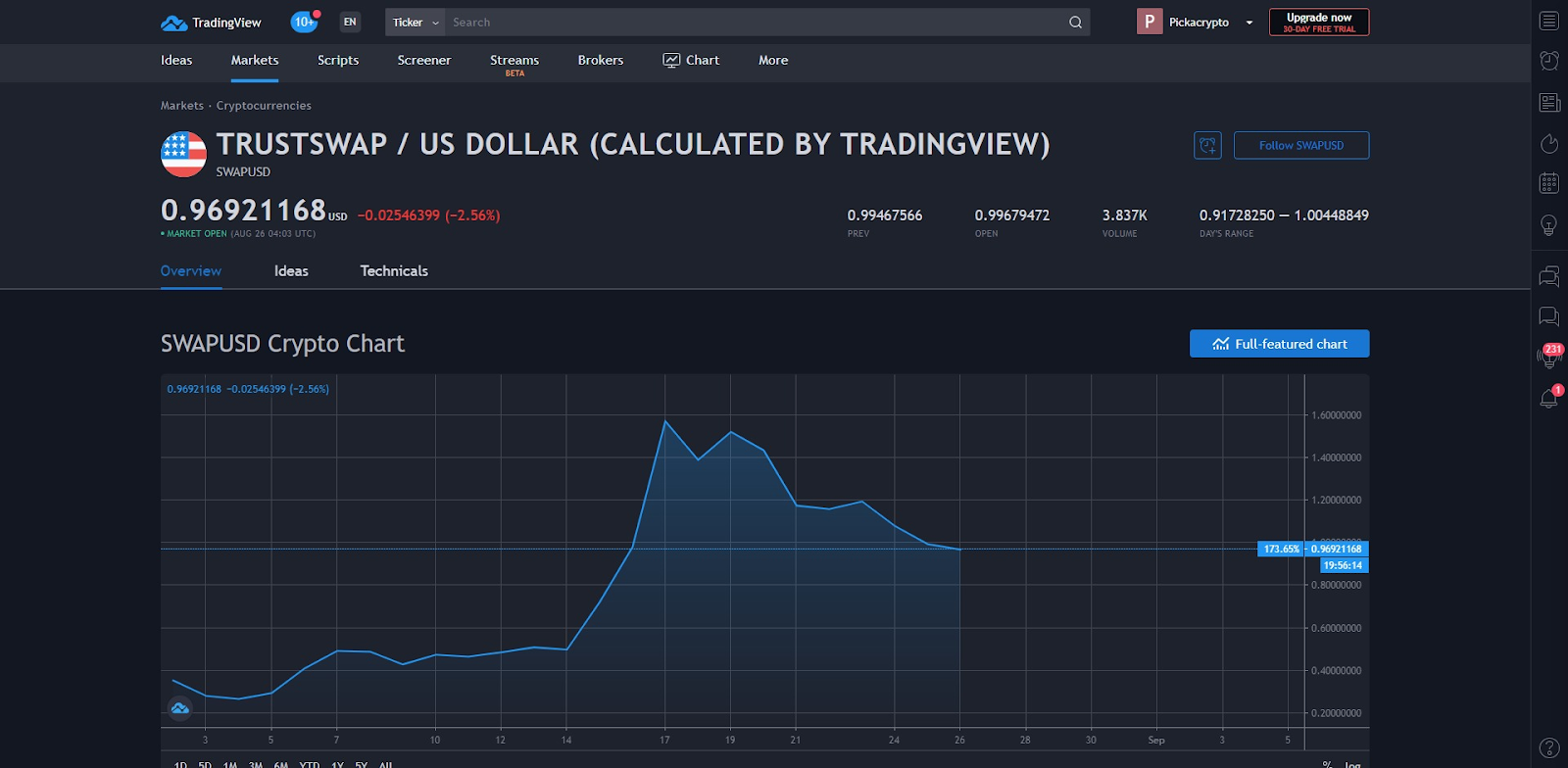Click the Pickacrypto username

(1199, 23)
